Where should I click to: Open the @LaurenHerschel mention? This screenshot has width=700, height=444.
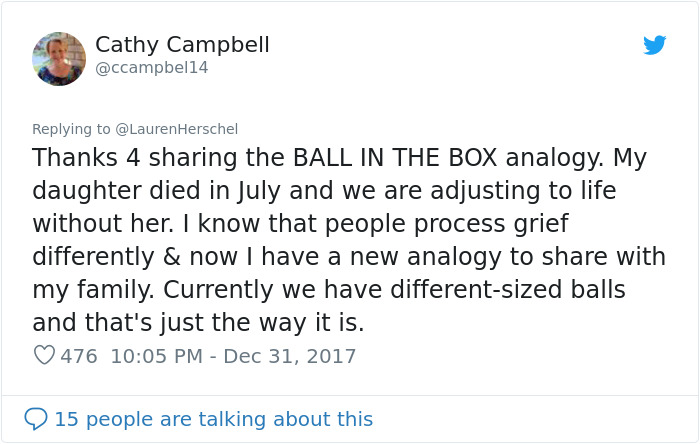coord(176,129)
